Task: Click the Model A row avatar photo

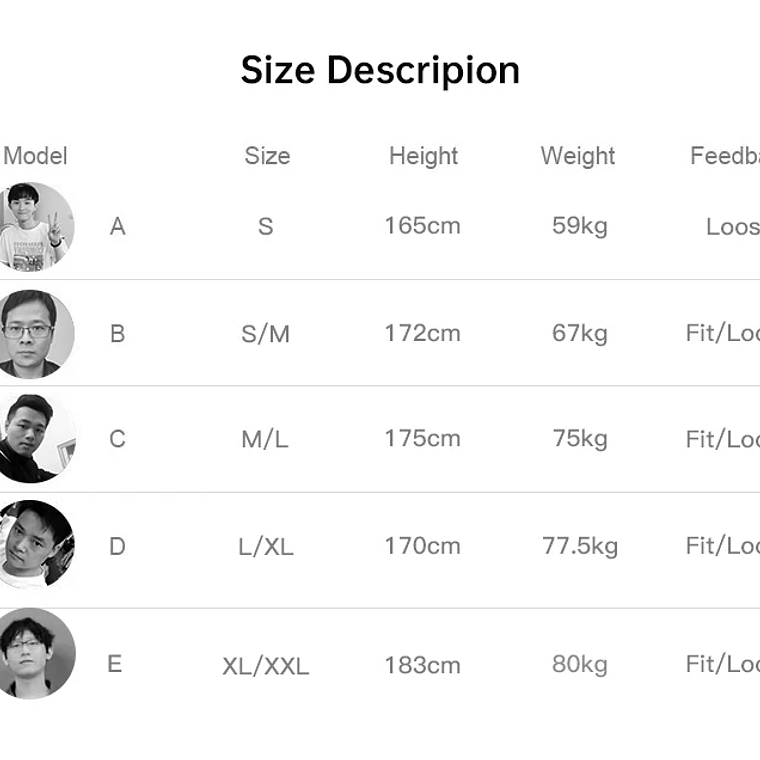Action: click(32, 227)
